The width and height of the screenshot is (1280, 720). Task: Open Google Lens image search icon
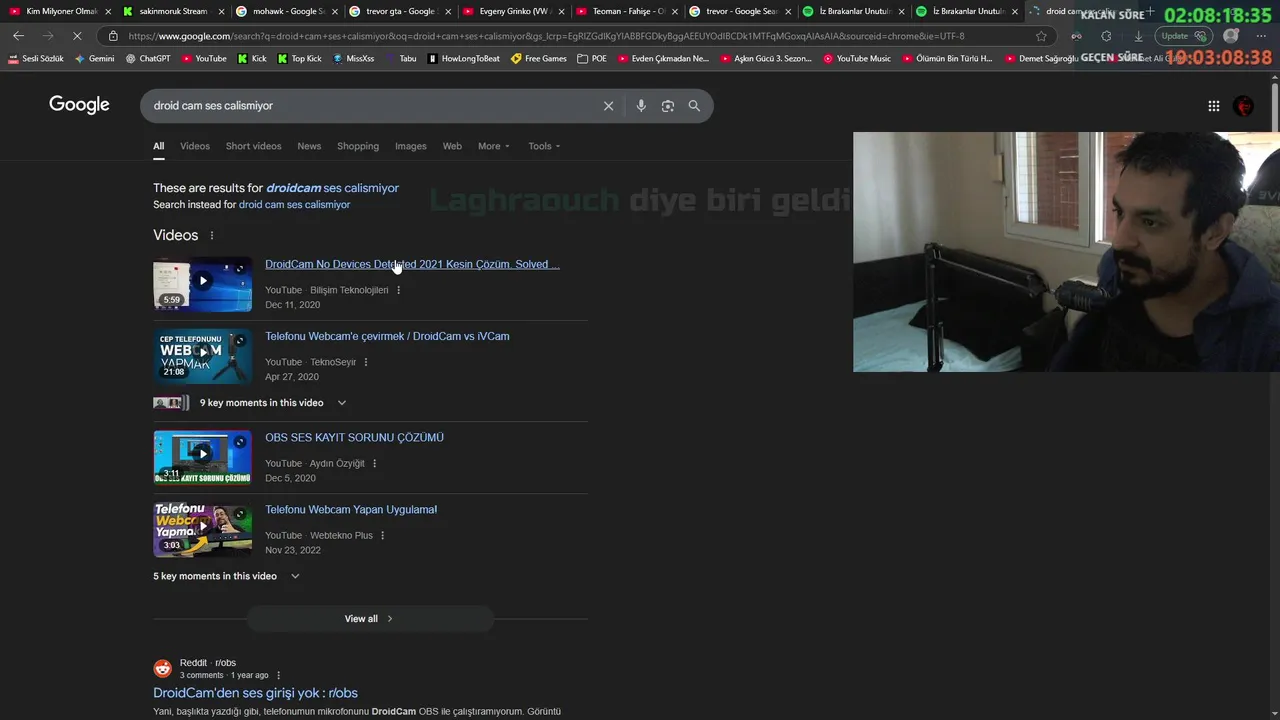tap(668, 106)
